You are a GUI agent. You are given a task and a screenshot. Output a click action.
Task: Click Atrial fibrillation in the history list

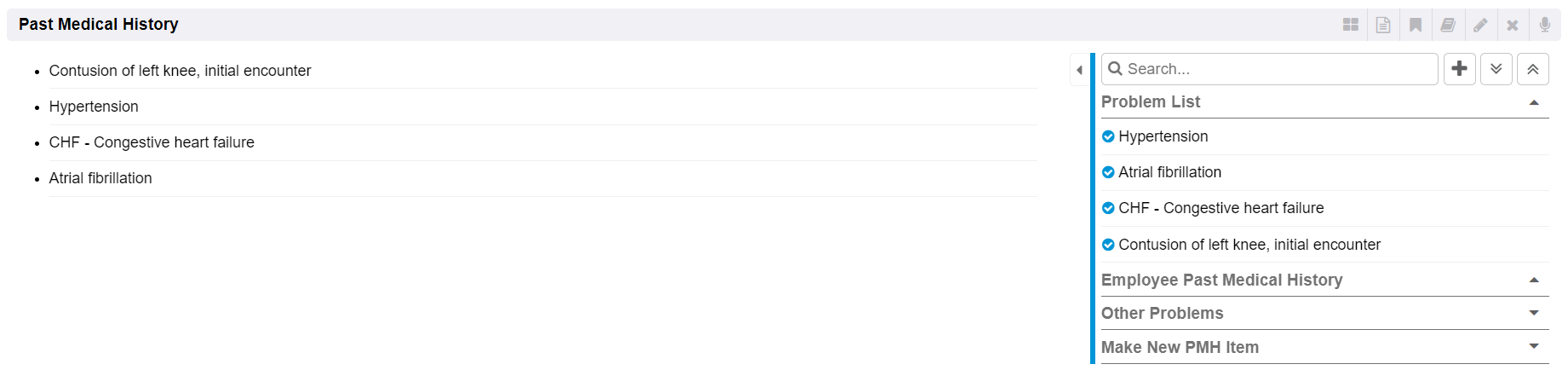click(x=101, y=178)
